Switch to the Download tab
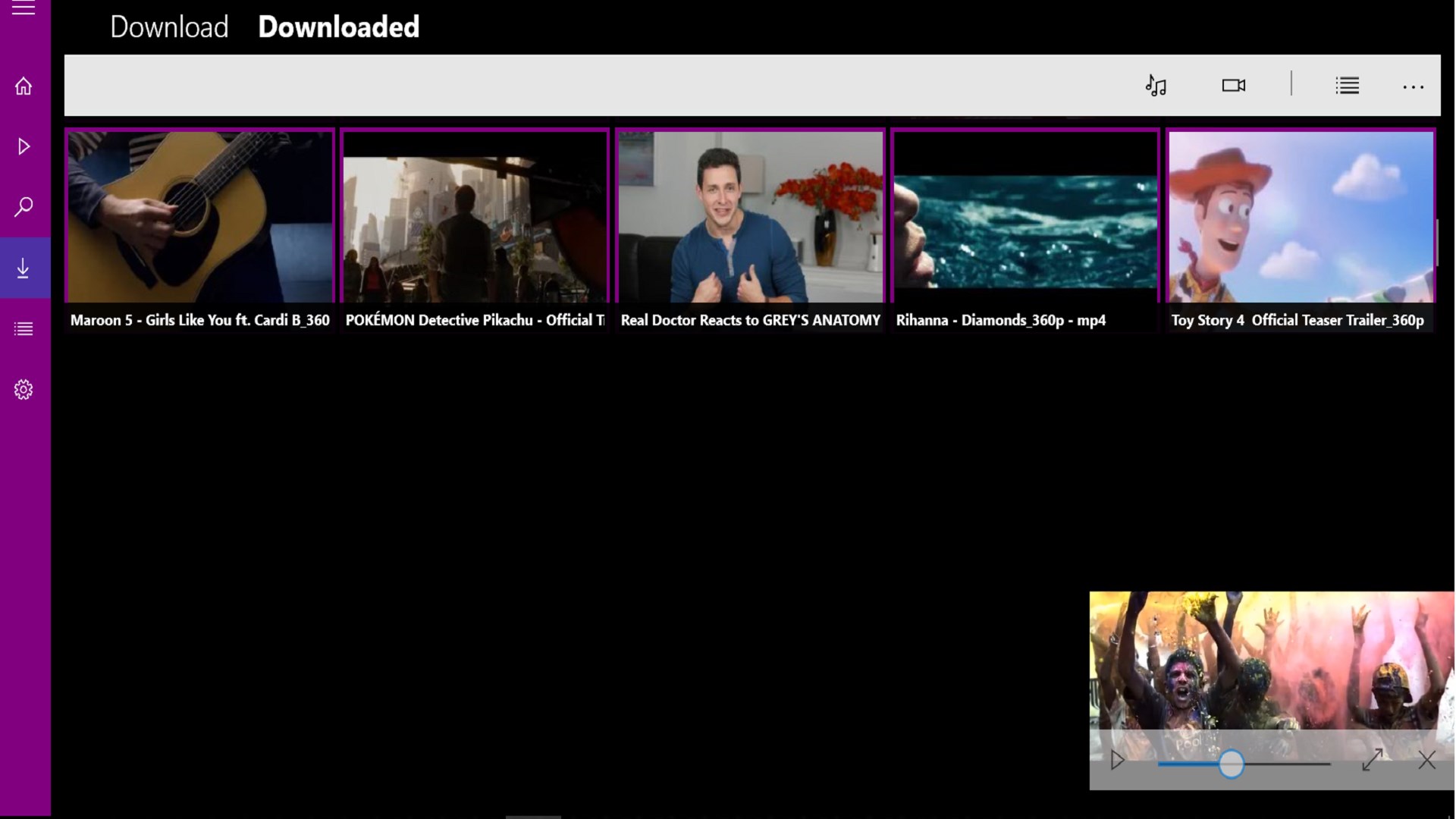Viewport: 1456px width, 819px height. (169, 27)
